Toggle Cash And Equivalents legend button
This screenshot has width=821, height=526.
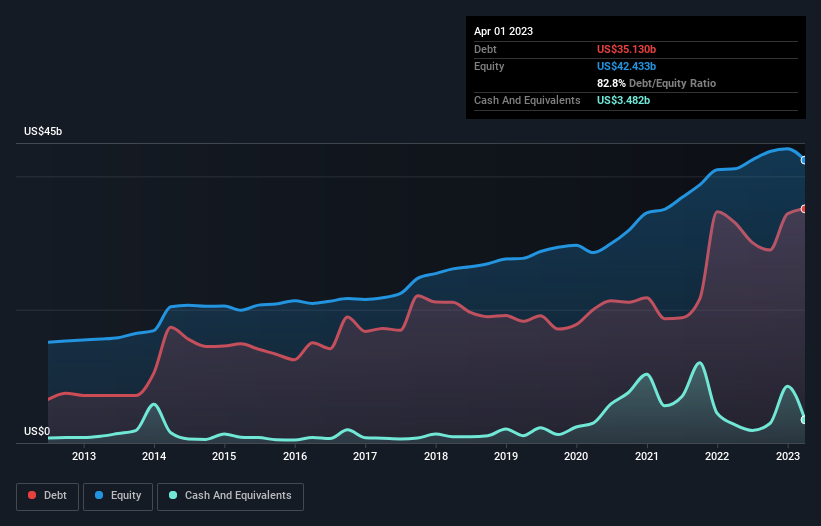[x=230, y=496]
